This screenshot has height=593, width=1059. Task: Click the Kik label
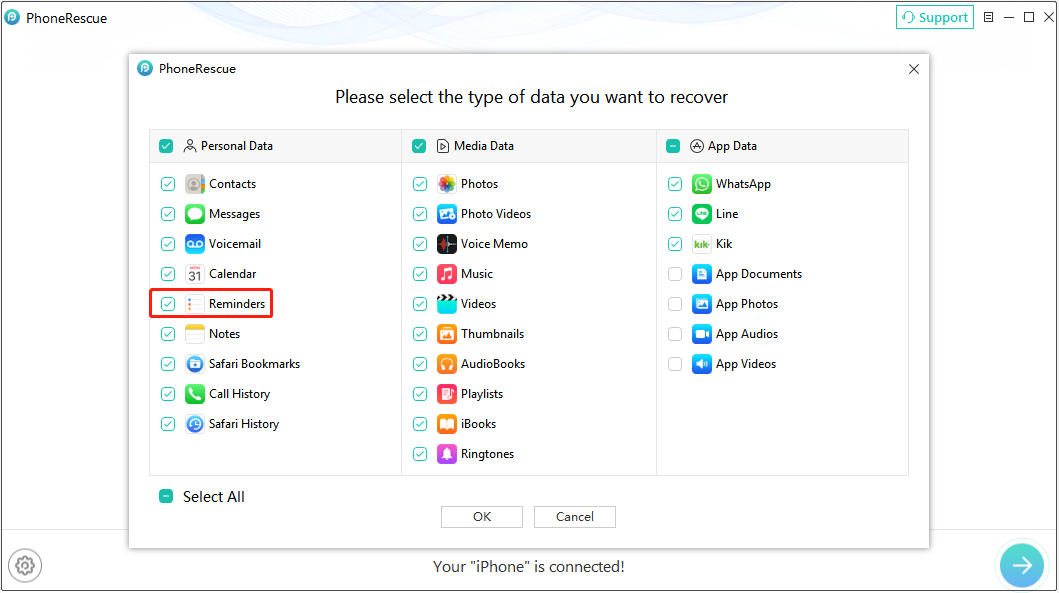(724, 244)
